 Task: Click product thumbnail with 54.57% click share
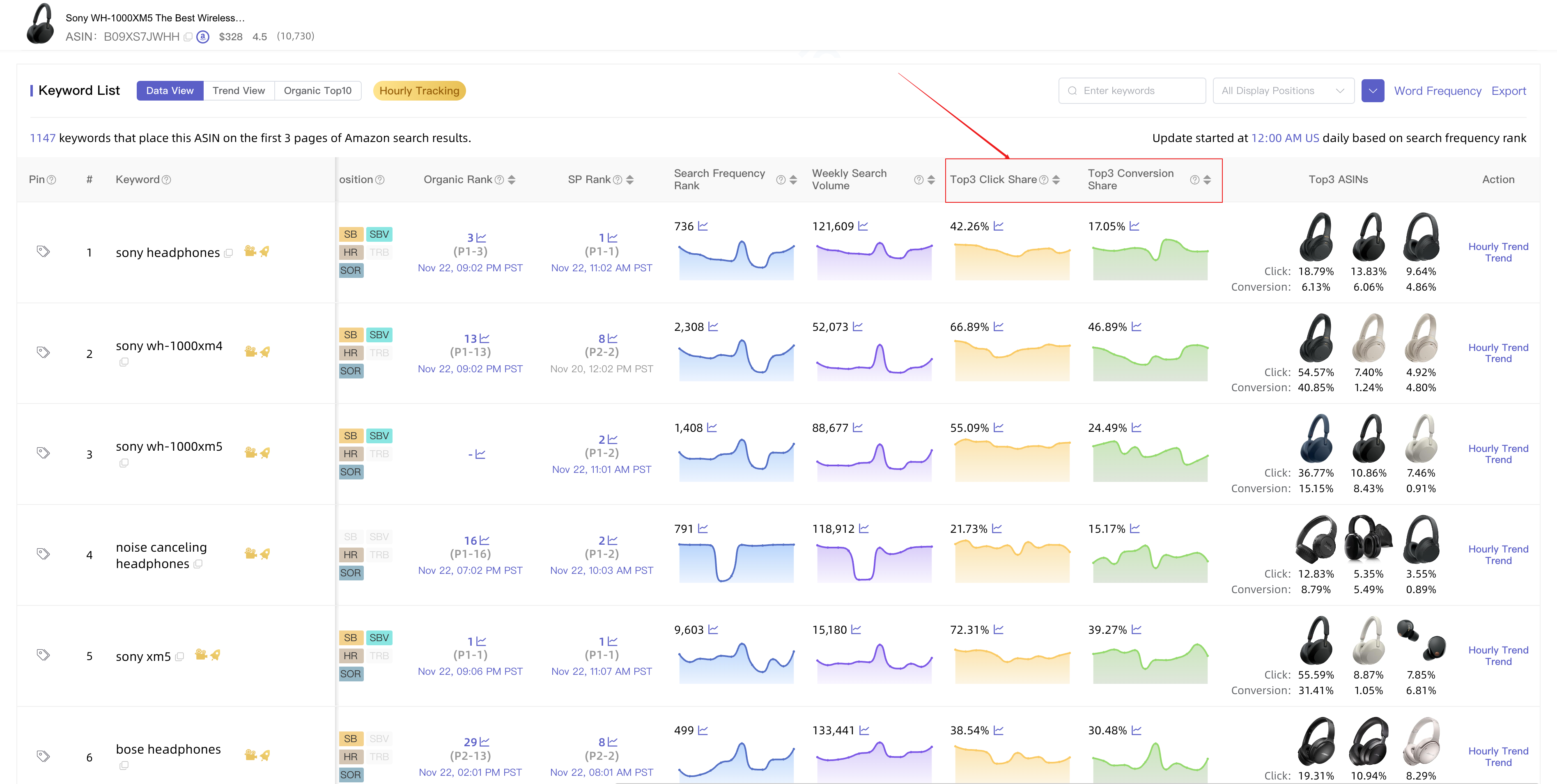pos(1316,338)
